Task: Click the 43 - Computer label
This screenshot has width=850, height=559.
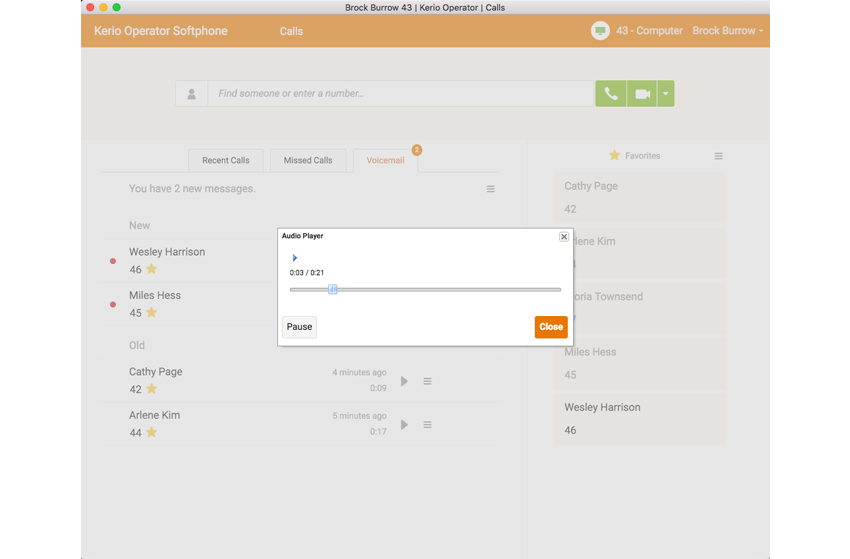Action: 649,31
